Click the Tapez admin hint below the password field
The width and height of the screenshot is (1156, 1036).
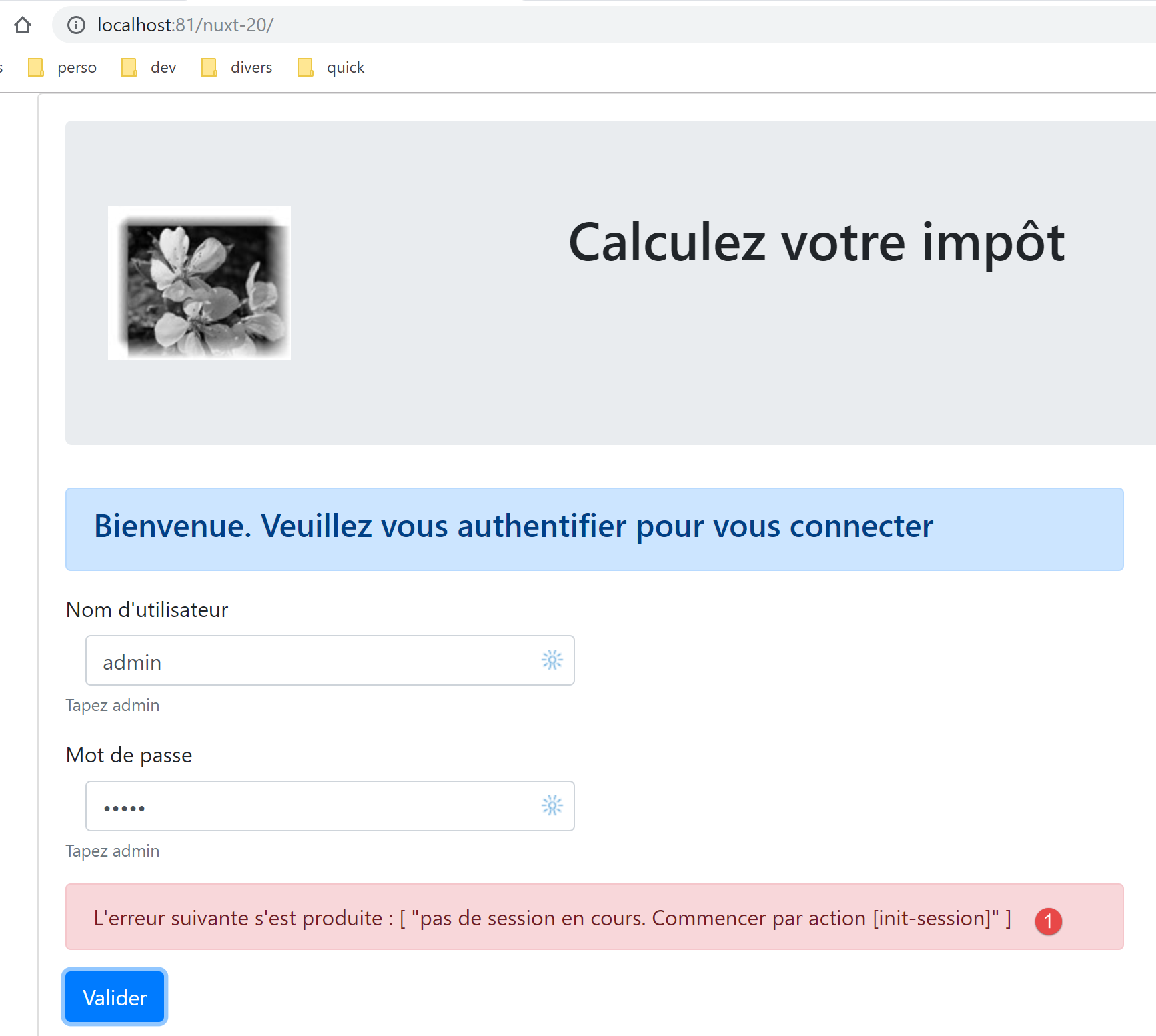(x=113, y=851)
